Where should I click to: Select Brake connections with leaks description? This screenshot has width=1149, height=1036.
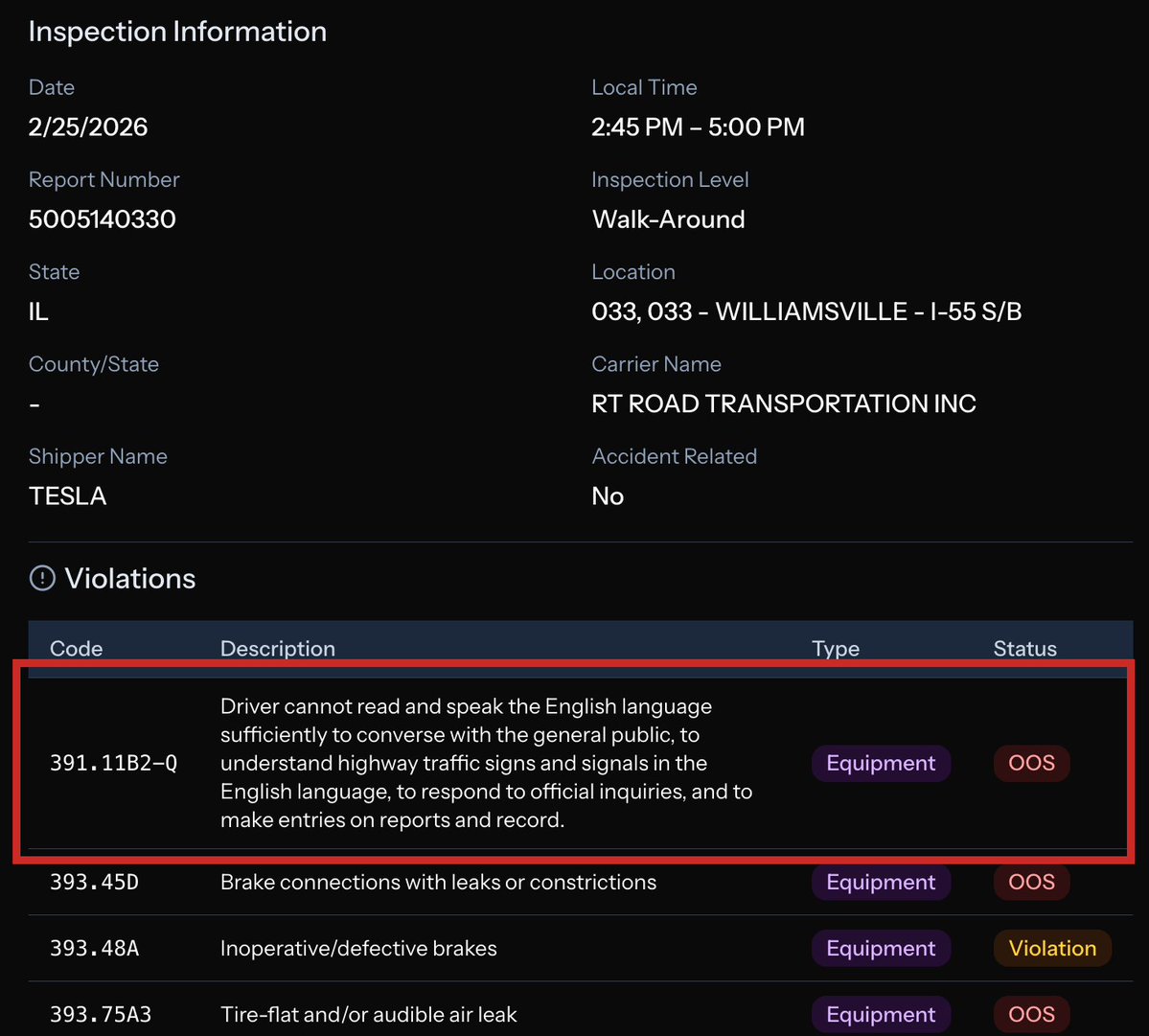click(438, 882)
